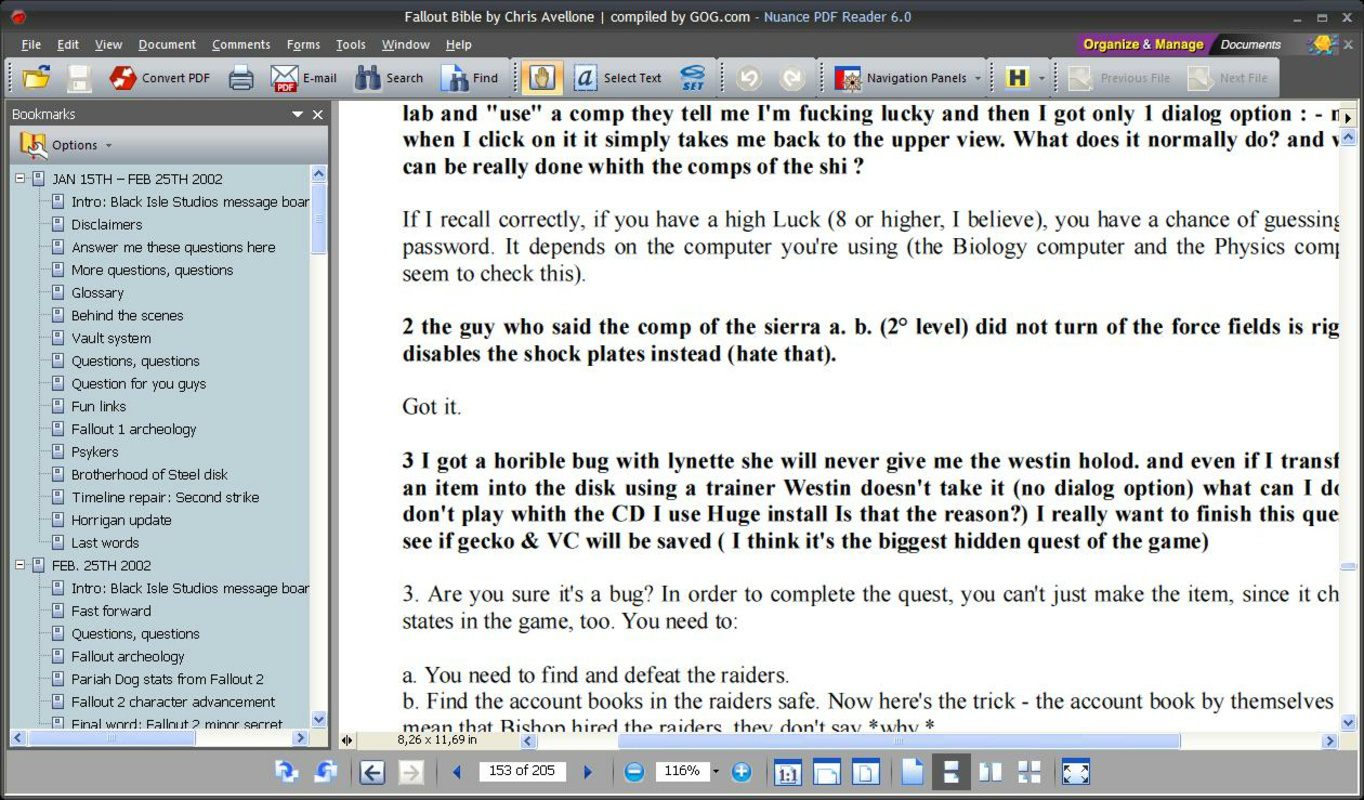Click the E-mail PDF button

304,77
